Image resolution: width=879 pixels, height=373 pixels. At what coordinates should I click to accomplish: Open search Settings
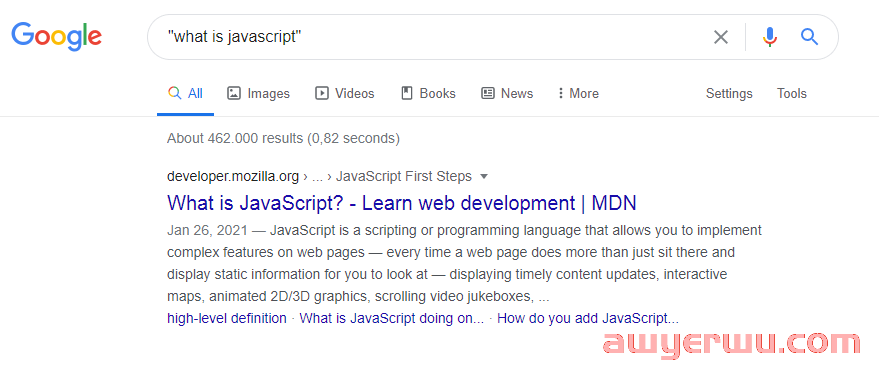(729, 94)
